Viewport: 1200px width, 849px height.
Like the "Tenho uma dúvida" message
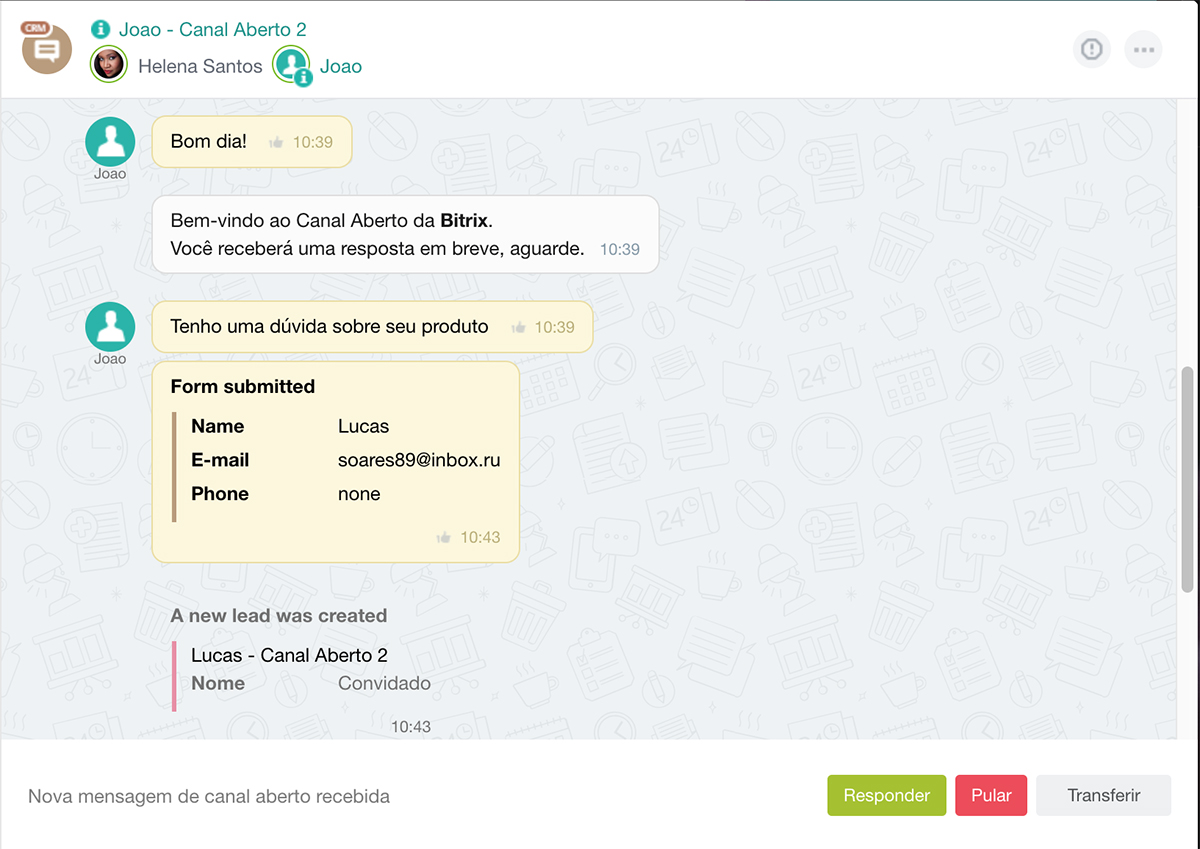[x=518, y=328]
